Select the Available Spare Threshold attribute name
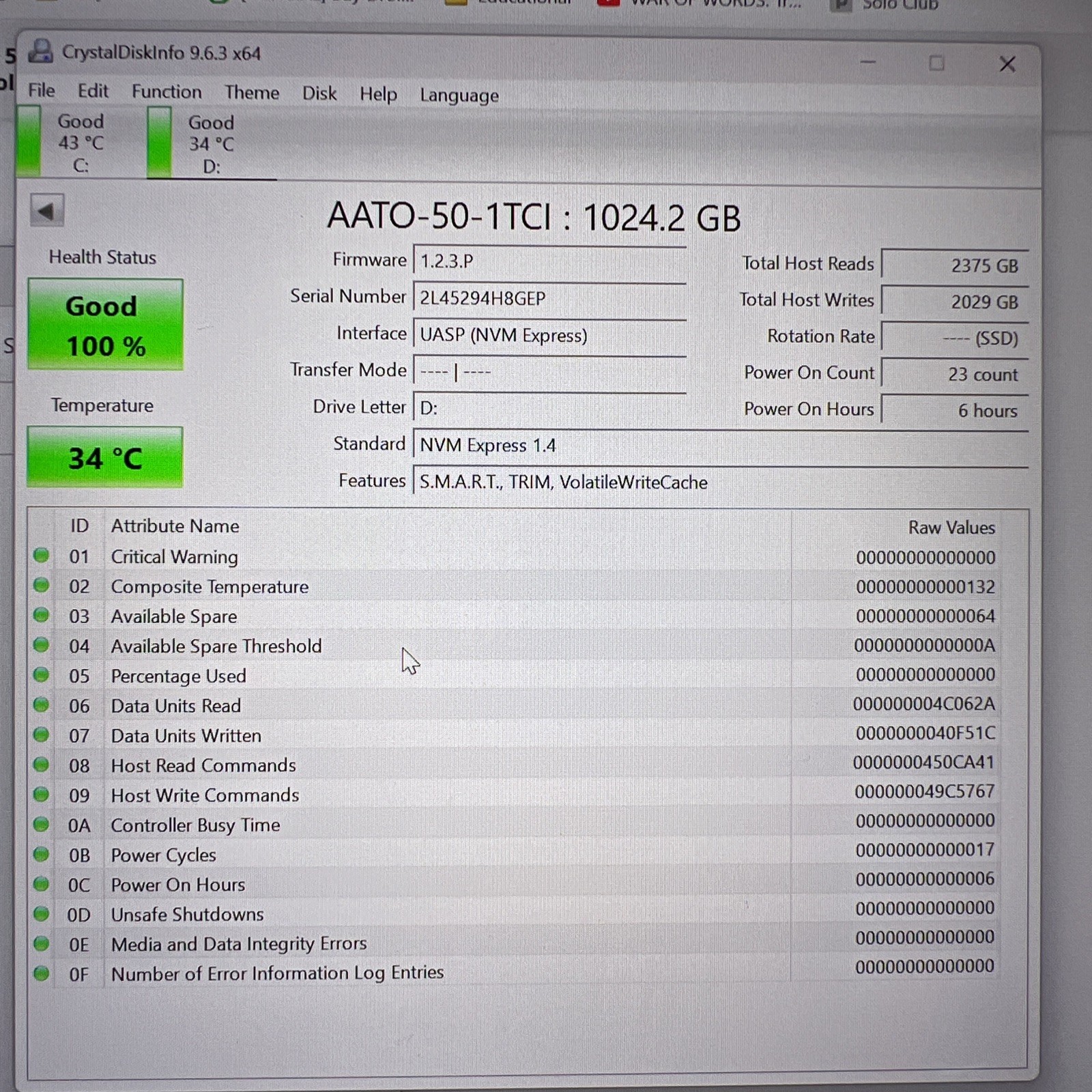 216,646
